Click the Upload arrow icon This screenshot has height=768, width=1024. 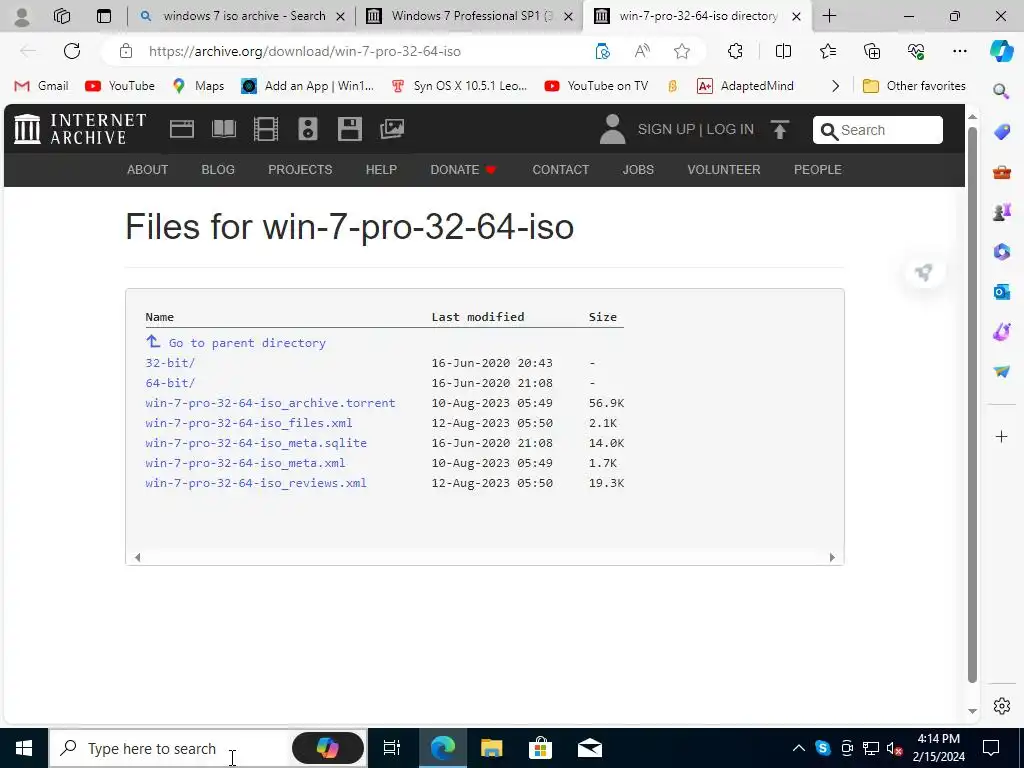pos(779,129)
